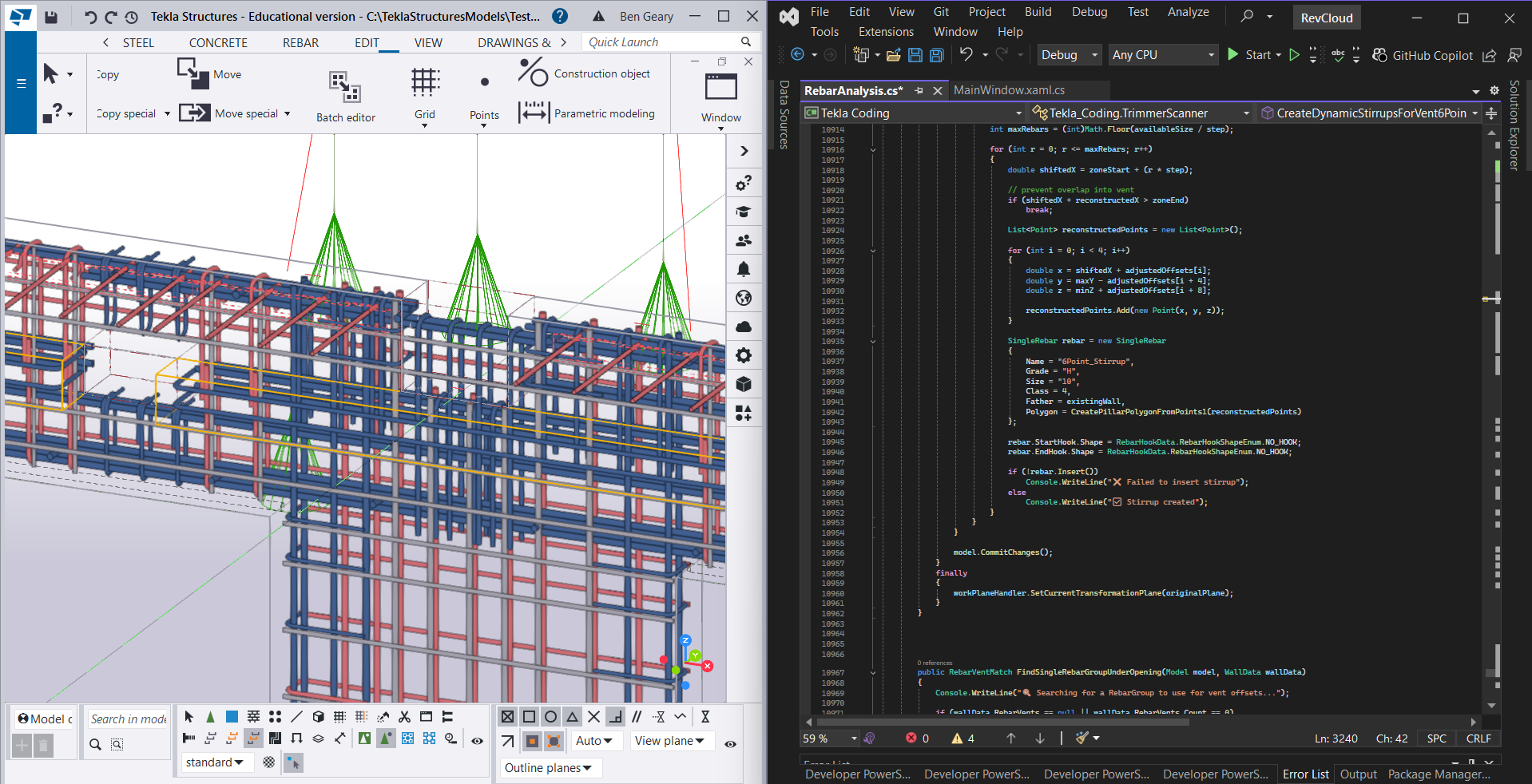Screen dimensions: 1532x784
Task: Switch to the REBAR ribbon tab
Action: pos(300,43)
